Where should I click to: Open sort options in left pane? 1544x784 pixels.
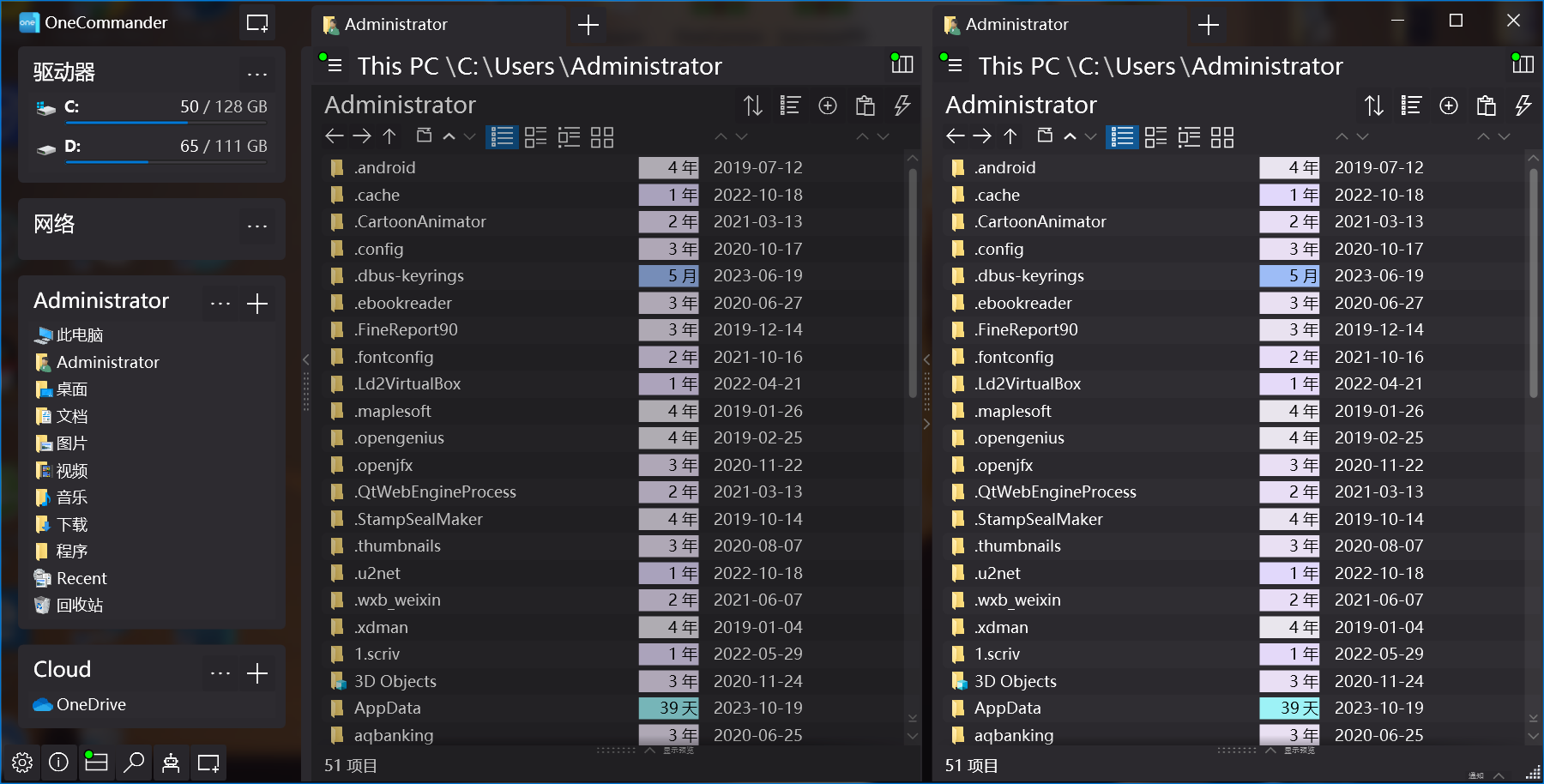(753, 106)
